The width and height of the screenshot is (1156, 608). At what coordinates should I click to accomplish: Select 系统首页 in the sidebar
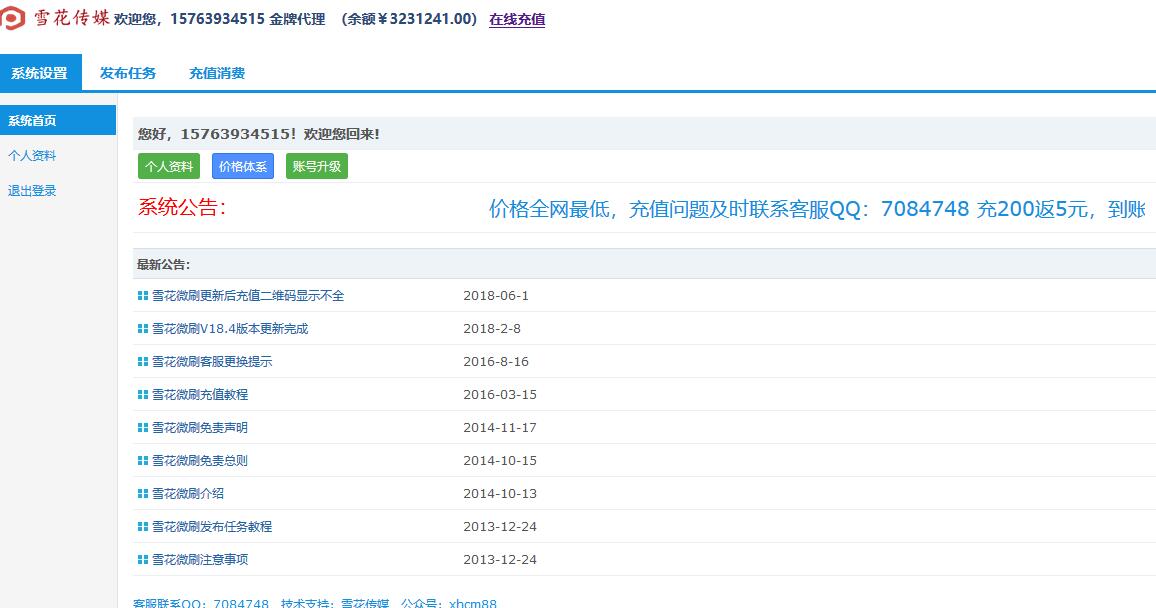58,120
